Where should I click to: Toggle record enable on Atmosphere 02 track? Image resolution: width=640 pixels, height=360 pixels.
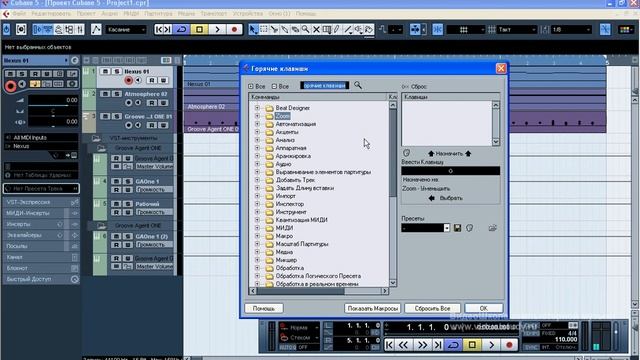pyautogui.click(x=129, y=102)
